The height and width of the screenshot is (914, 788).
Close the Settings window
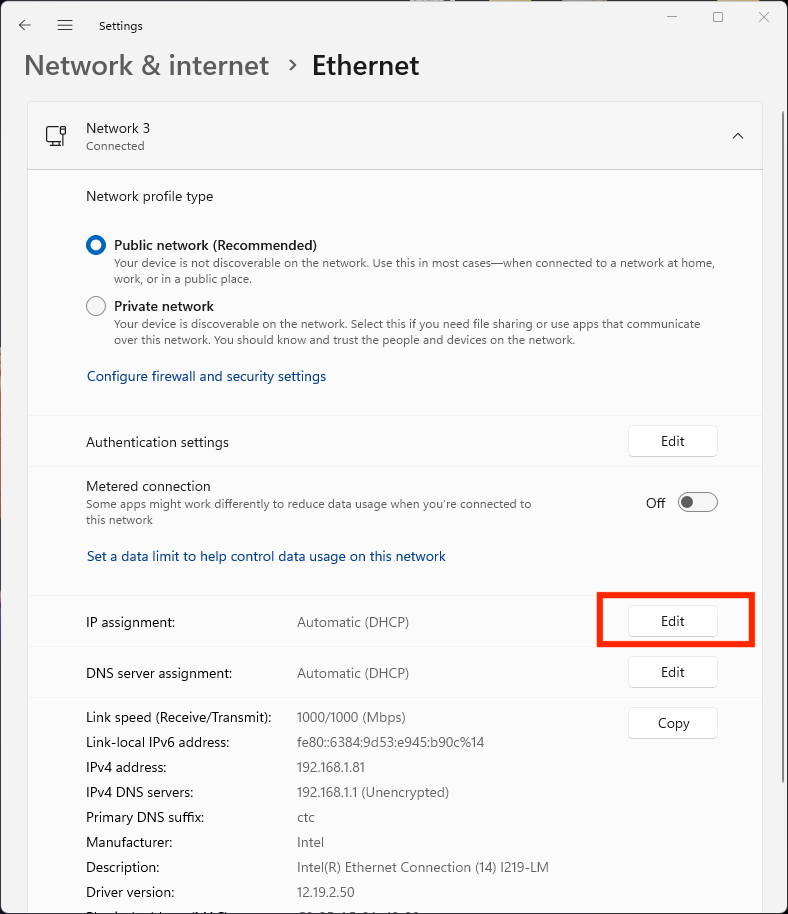pyautogui.click(x=764, y=18)
